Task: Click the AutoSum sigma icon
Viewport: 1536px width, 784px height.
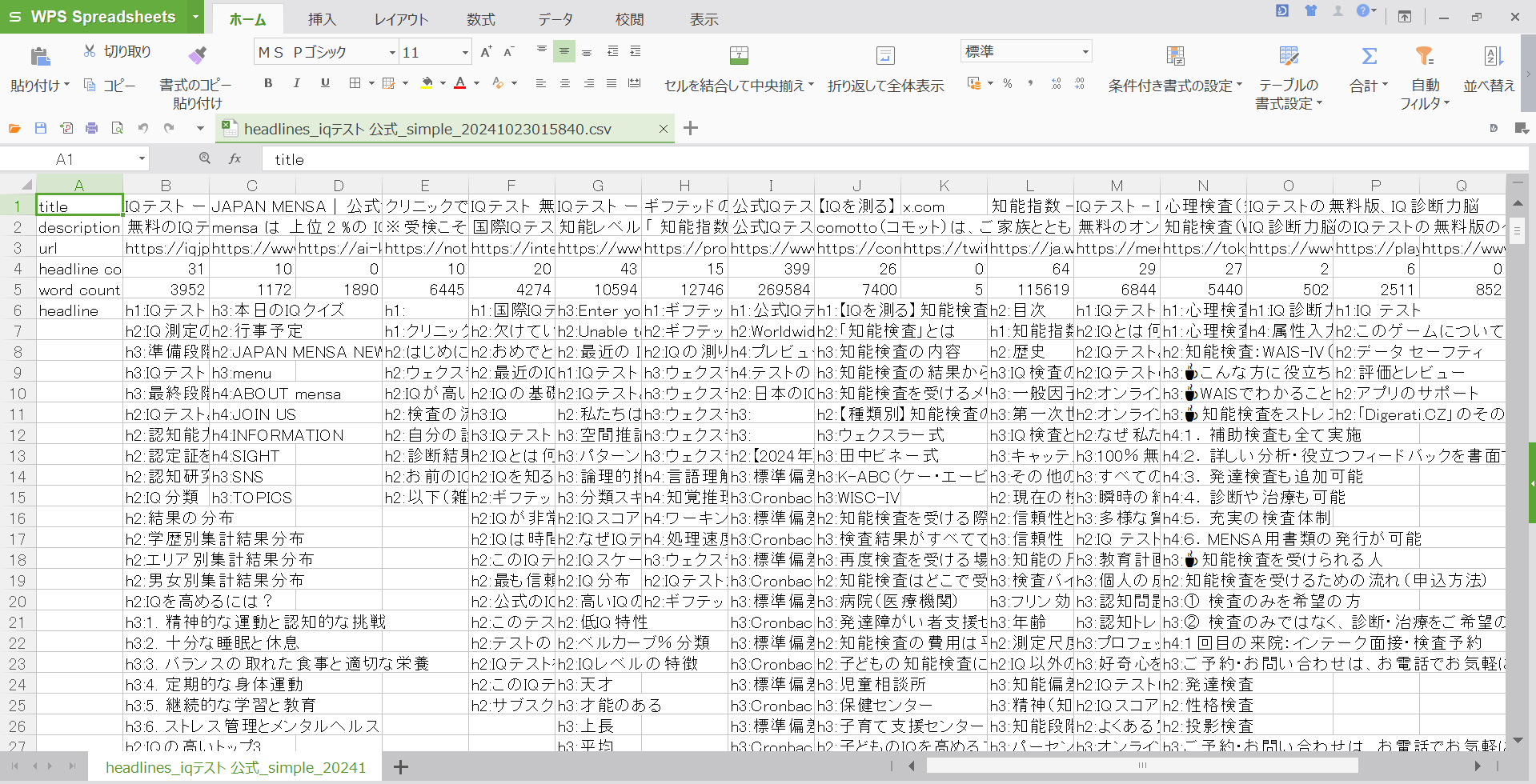Action: click(x=1369, y=56)
